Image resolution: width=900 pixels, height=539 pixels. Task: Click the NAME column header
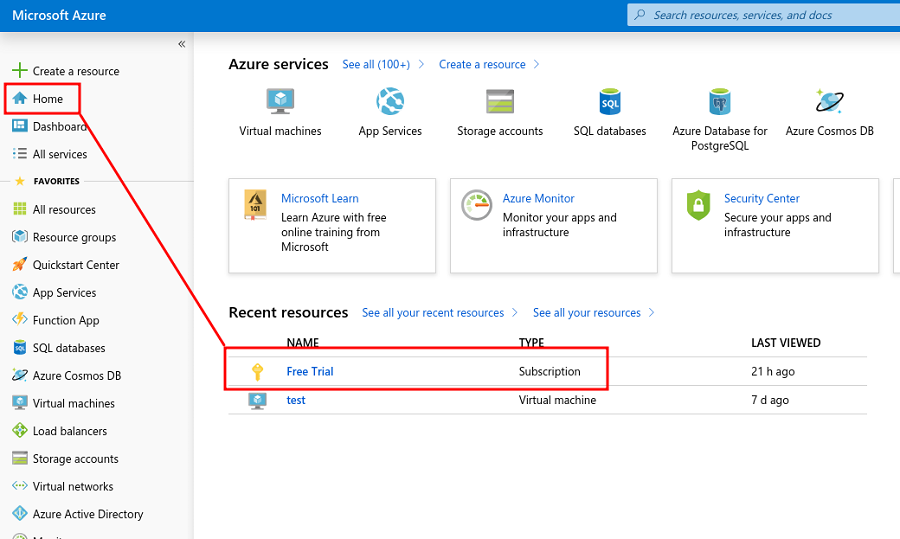click(302, 343)
